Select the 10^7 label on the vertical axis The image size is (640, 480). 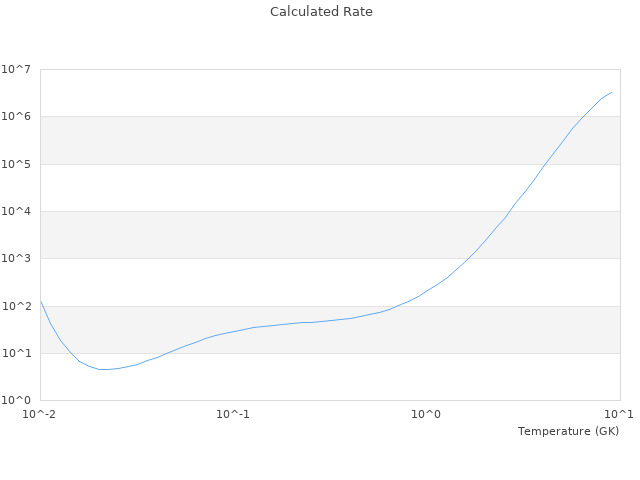[17, 69]
